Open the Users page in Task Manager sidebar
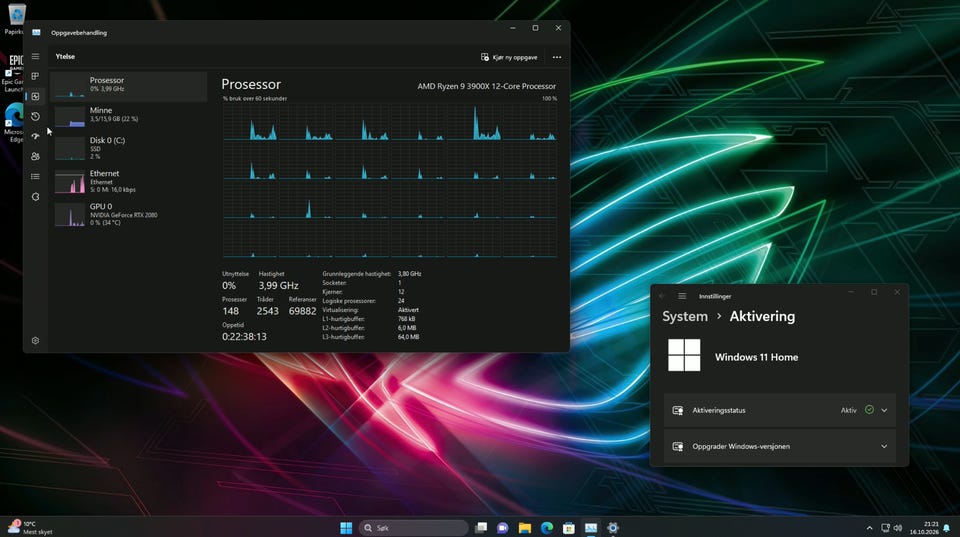Viewport: 960px width, 537px height. click(36, 156)
